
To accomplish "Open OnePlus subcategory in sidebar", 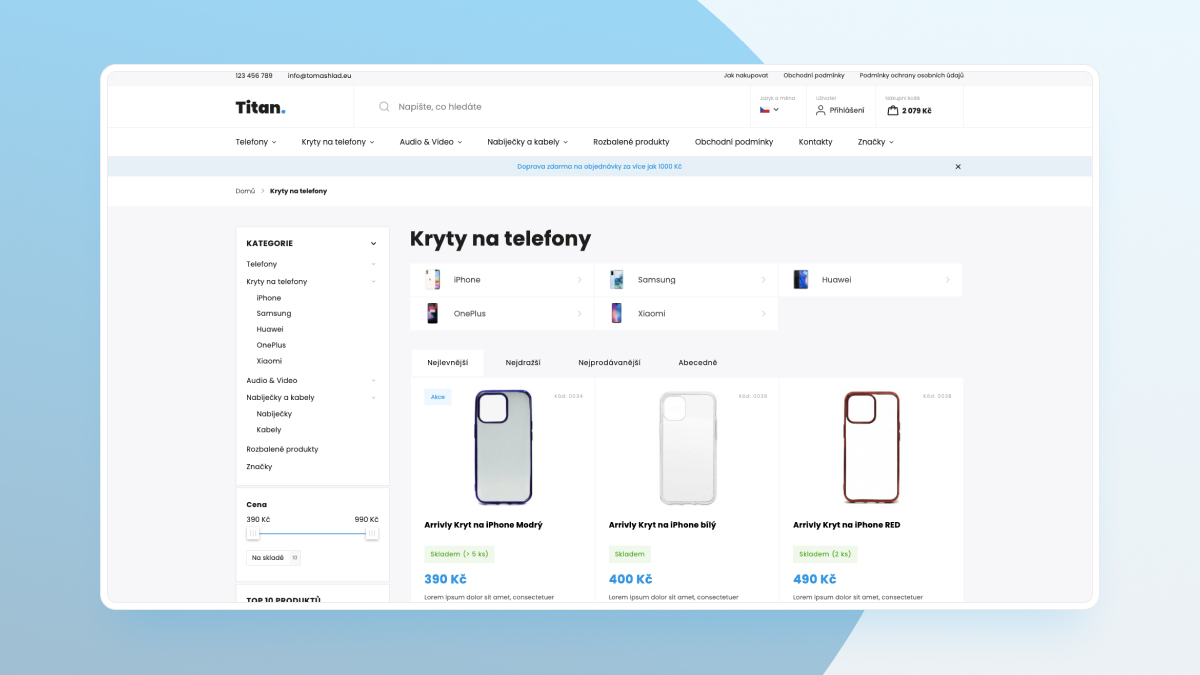I will coord(271,345).
